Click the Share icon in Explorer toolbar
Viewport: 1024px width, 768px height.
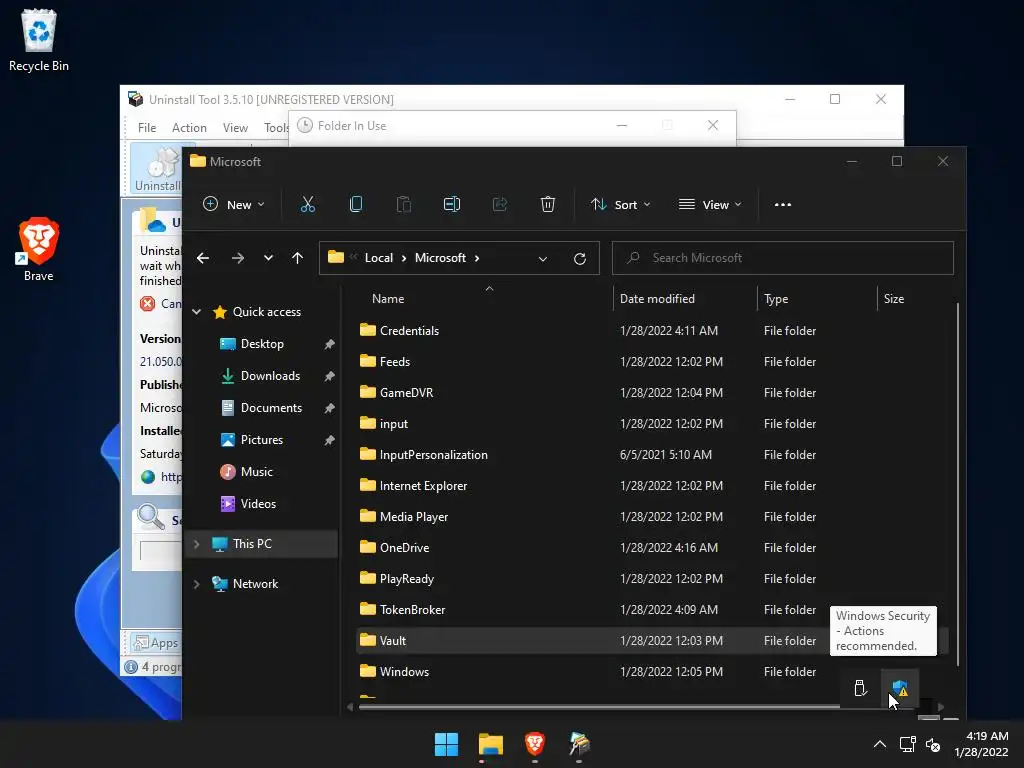(500, 204)
